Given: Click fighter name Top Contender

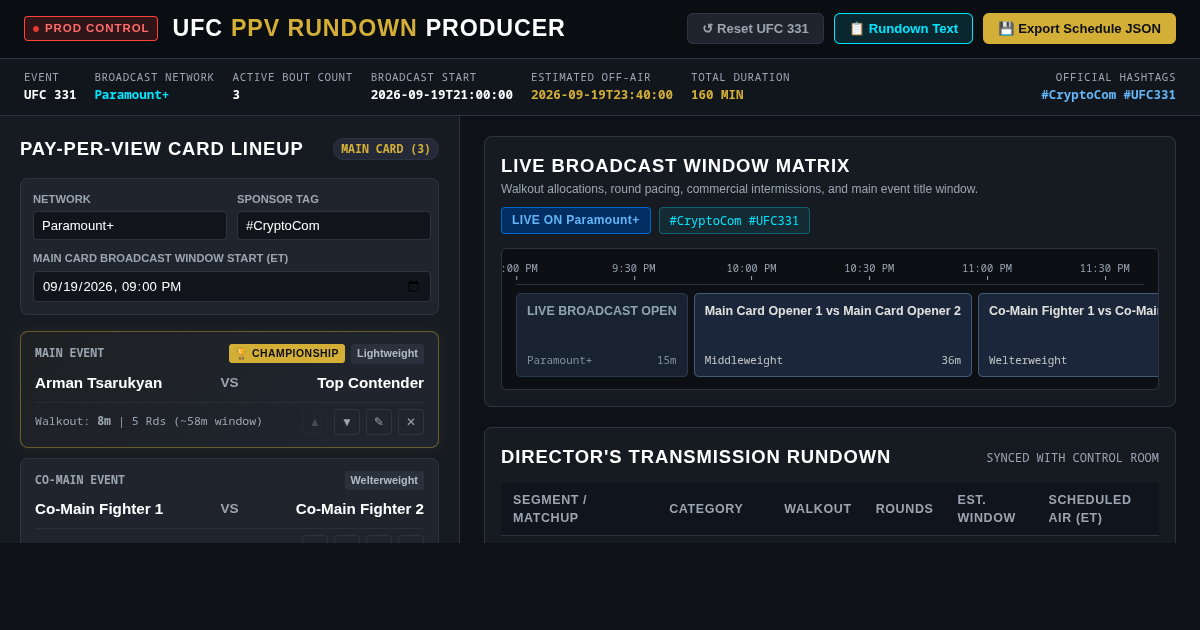Looking at the screenshot, I should point(370,382).
